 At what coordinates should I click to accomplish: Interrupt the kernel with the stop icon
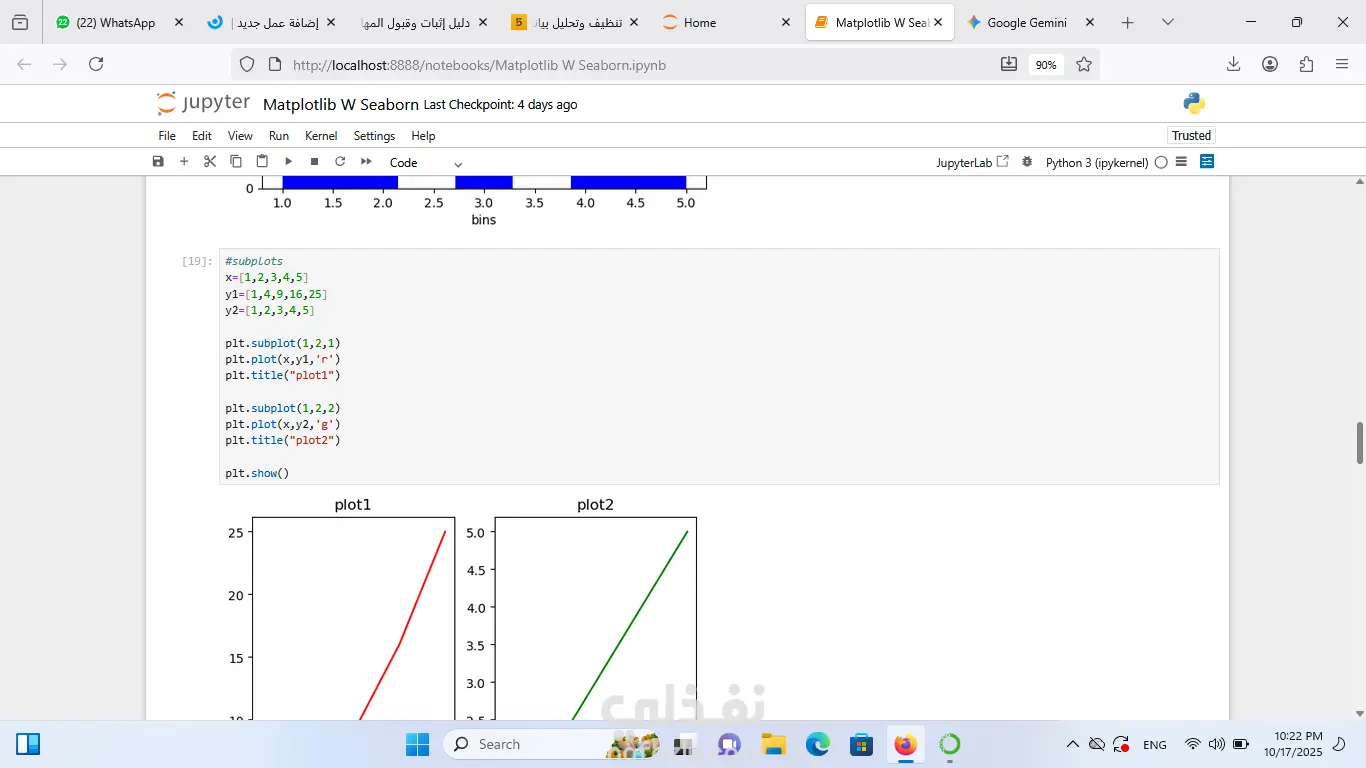314,162
